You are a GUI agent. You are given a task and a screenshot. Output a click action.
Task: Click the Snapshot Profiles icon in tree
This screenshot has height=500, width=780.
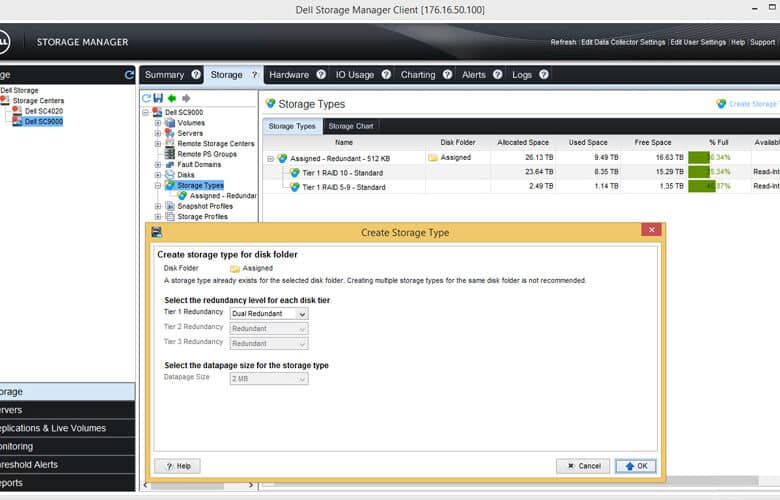click(170, 206)
